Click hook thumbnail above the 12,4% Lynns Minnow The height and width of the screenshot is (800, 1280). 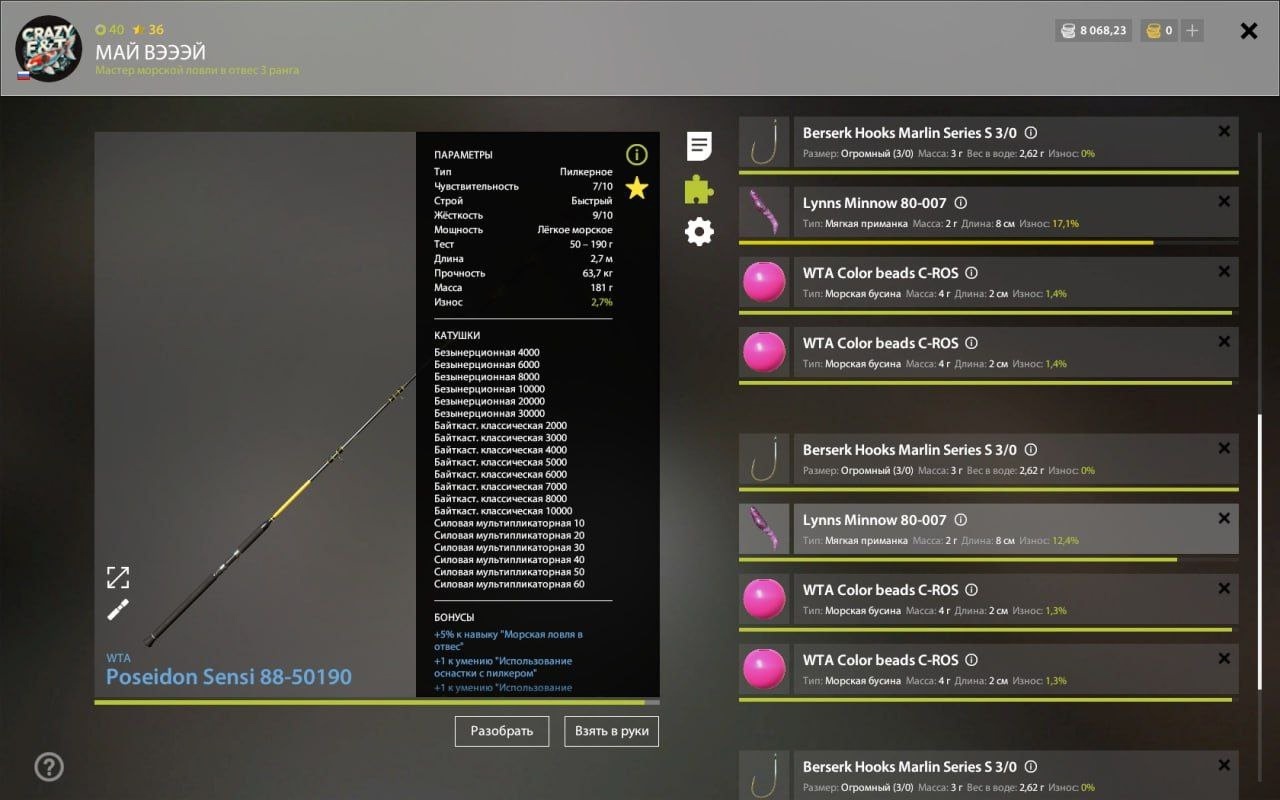765,459
